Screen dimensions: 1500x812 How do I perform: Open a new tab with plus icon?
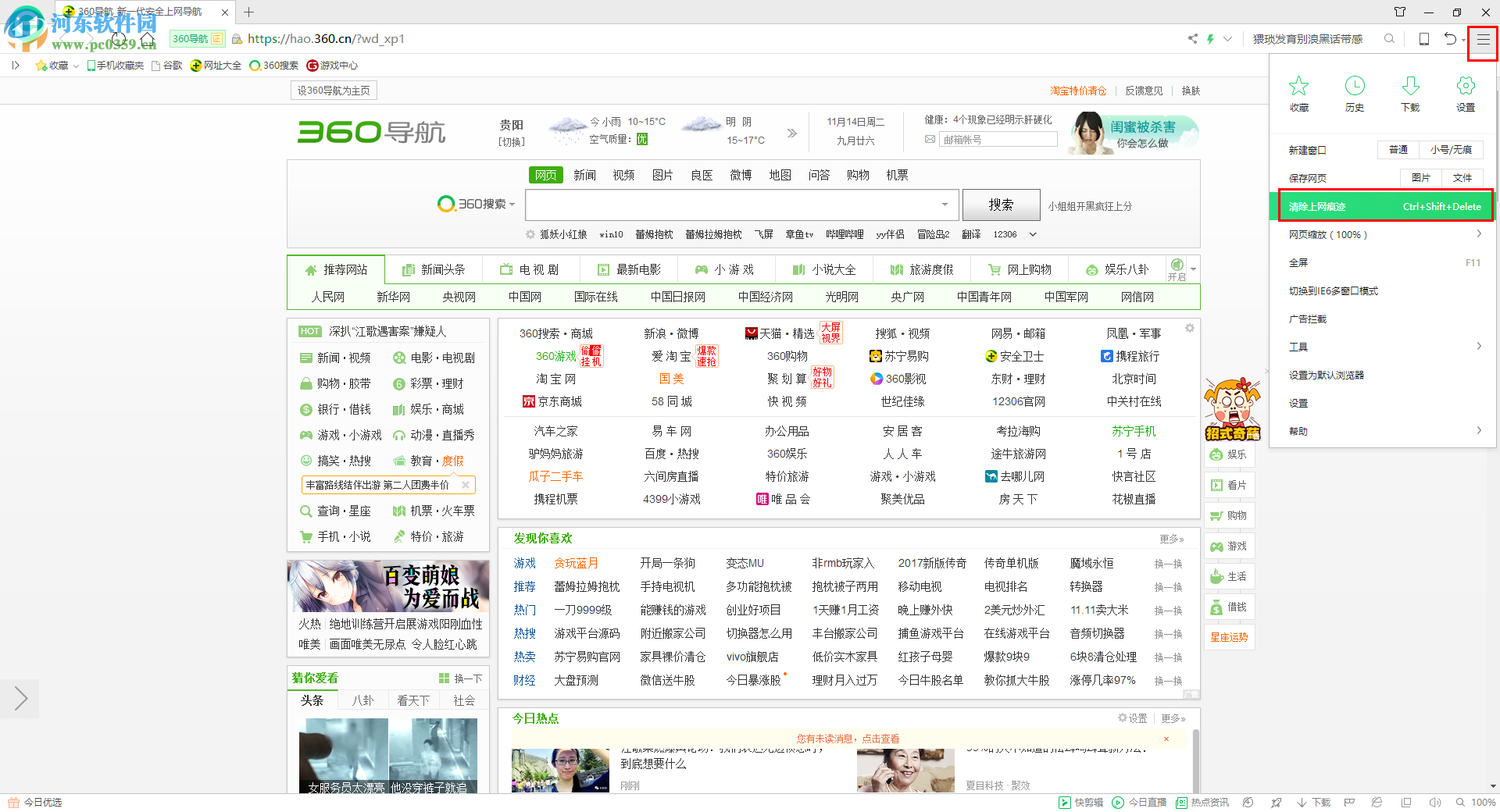(248, 12)
